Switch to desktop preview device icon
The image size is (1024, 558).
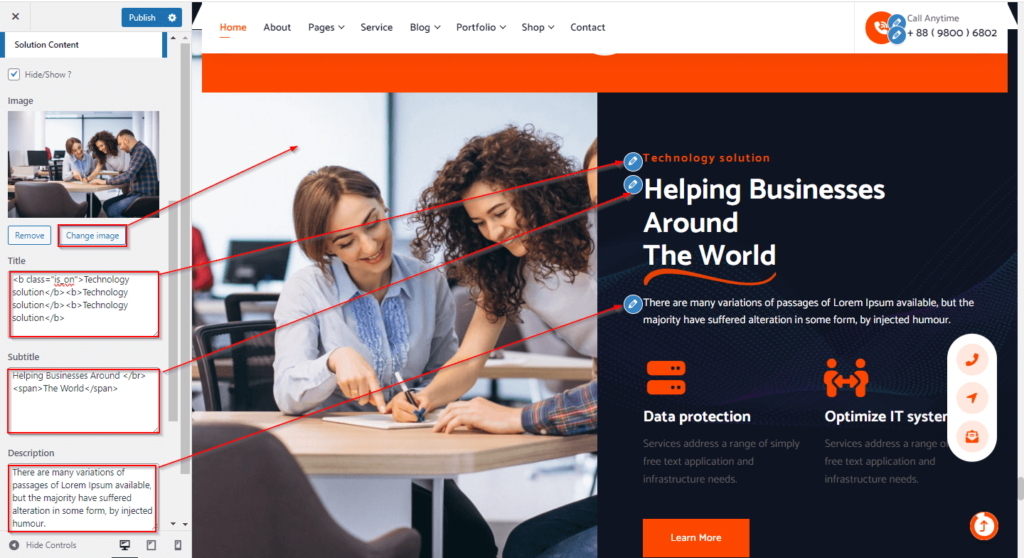pyautogui.click(x=125, y=545)
